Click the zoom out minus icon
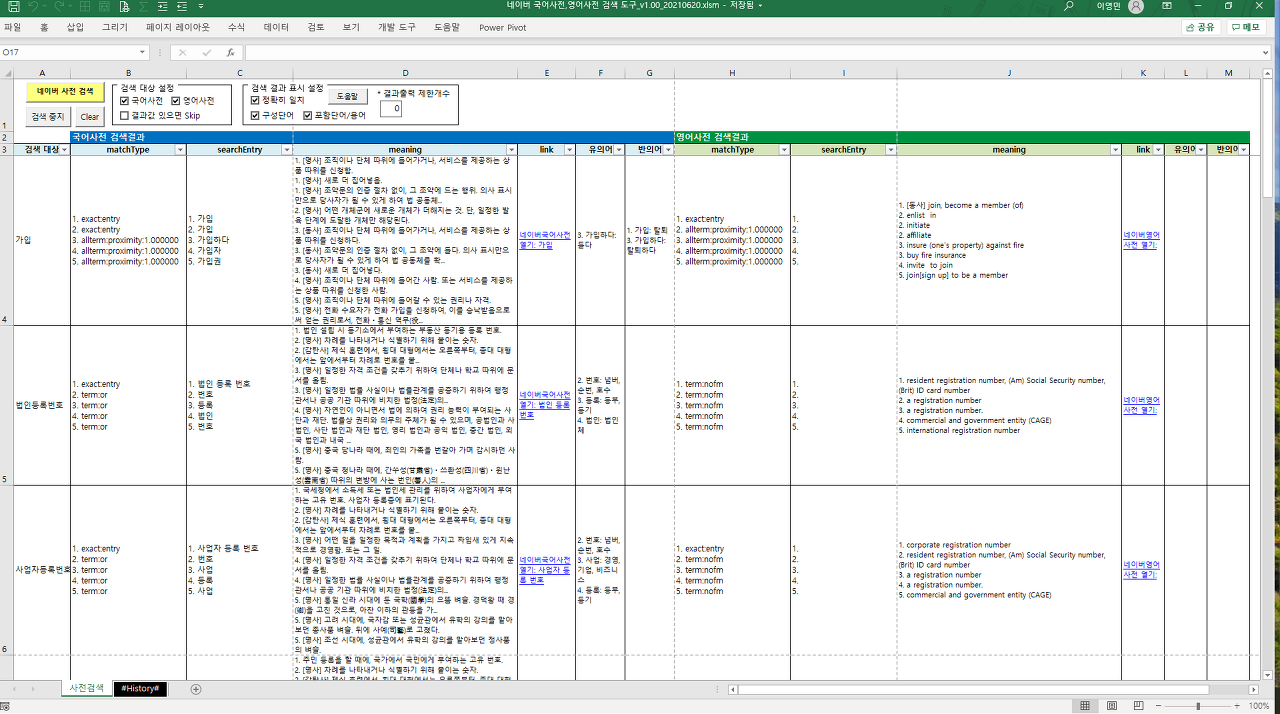The image size is (1280, 714). 1160,706
